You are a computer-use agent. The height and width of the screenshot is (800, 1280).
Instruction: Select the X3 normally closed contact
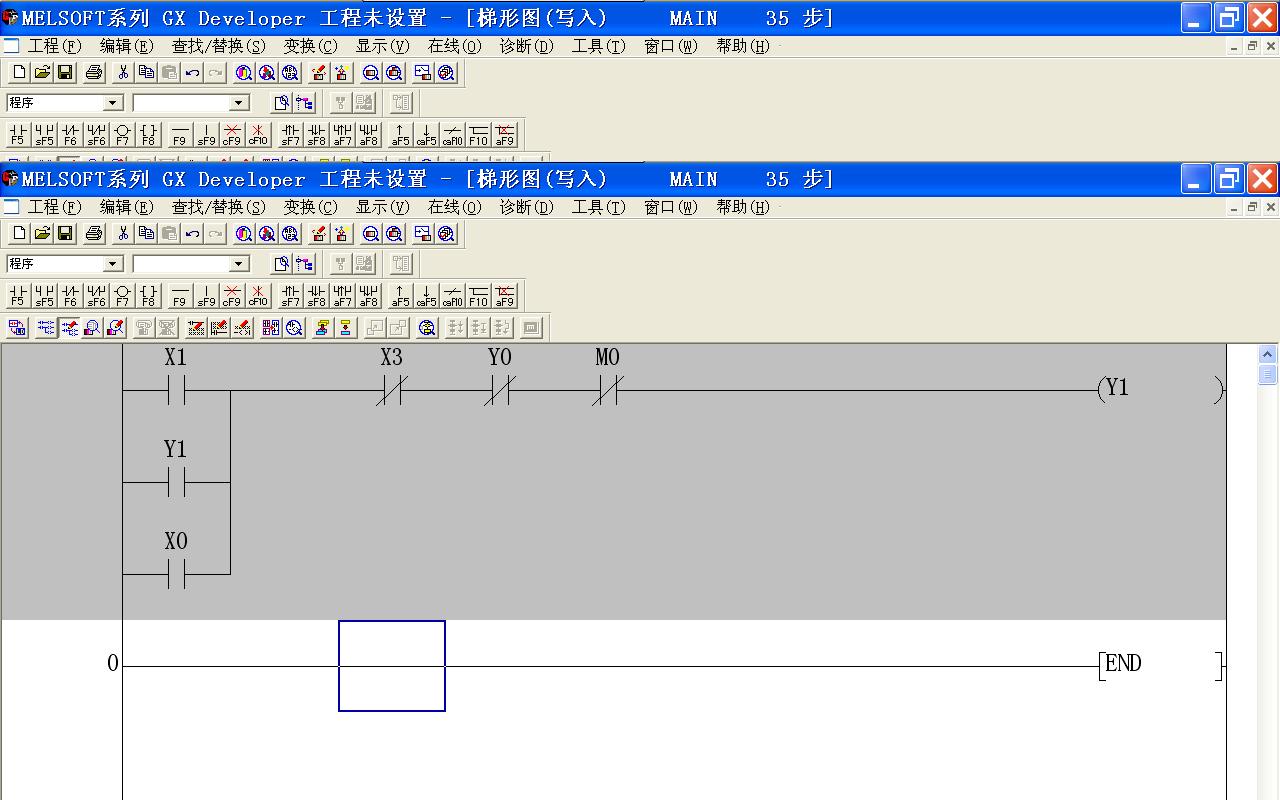[391, 390]
